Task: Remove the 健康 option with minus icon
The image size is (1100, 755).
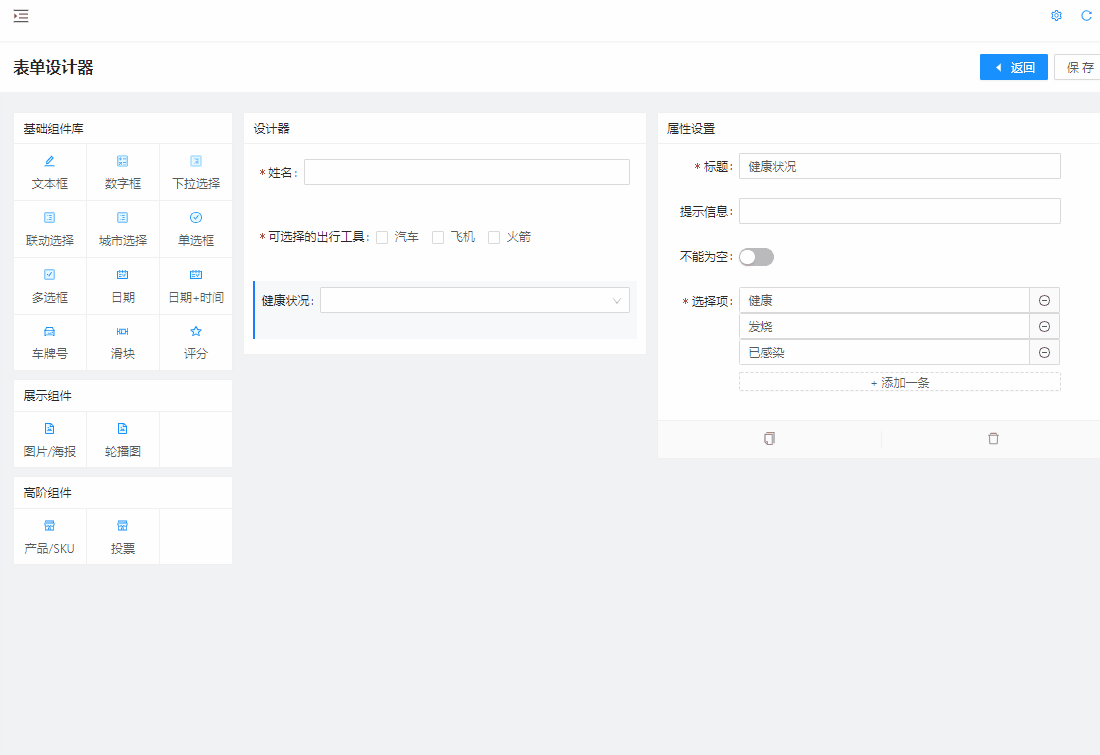Action: pos(1044,300)
